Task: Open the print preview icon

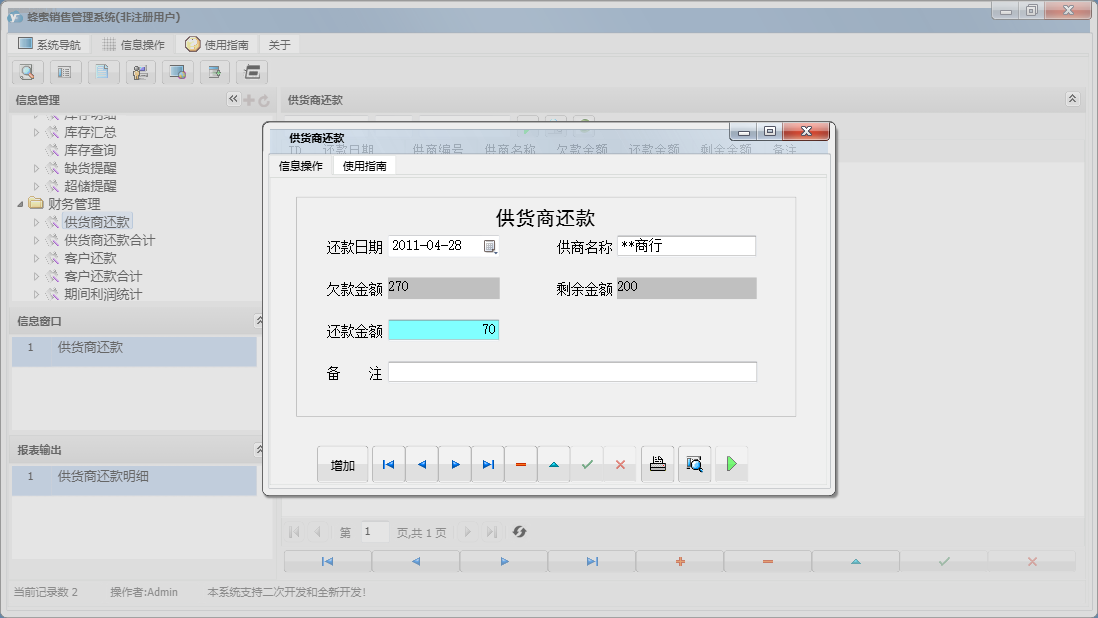Action: tap(695, 463)
